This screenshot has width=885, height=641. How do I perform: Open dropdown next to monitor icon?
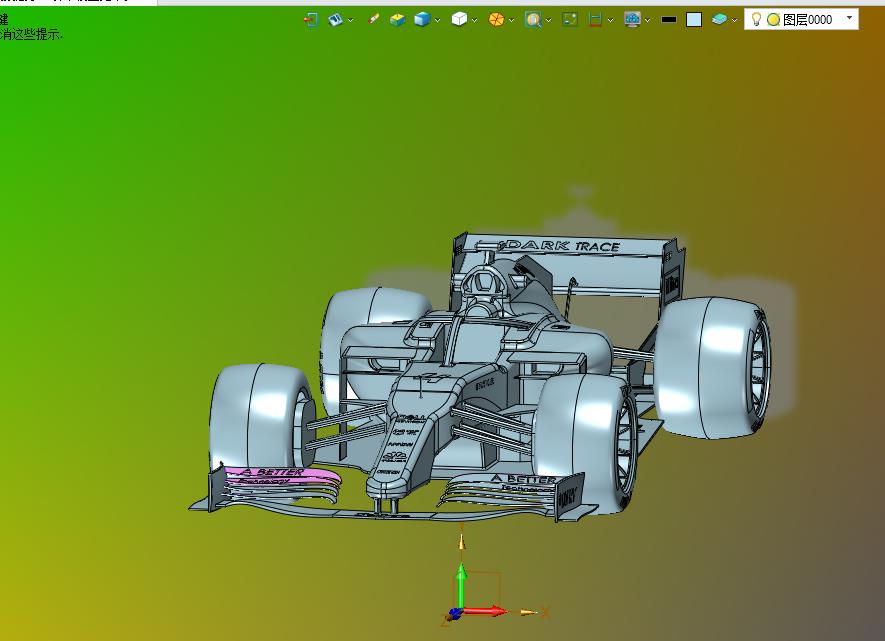[647, 20]
